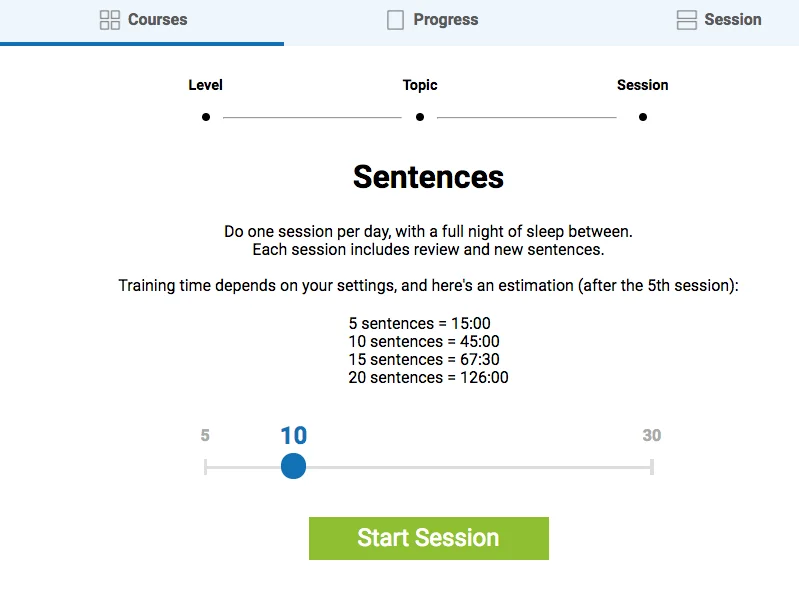Select the Session step label in breadcrumb

(x=642, y=85)
